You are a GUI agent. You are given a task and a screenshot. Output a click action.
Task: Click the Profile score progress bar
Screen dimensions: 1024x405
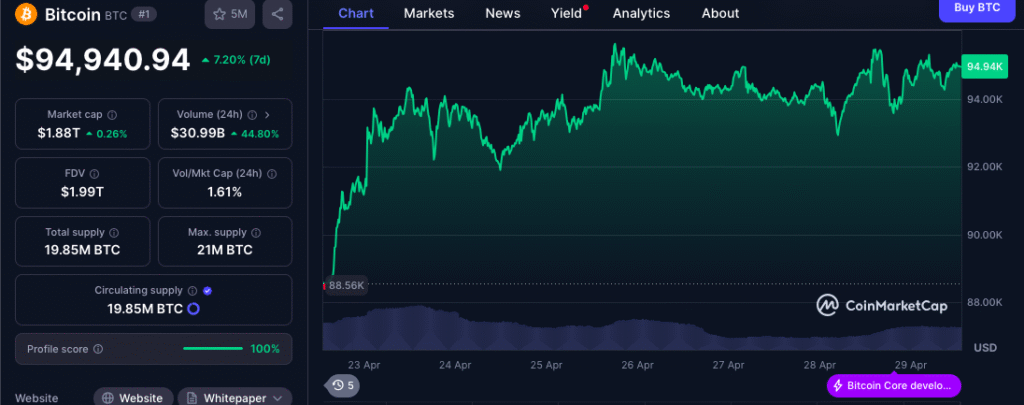tap(213, 349)
